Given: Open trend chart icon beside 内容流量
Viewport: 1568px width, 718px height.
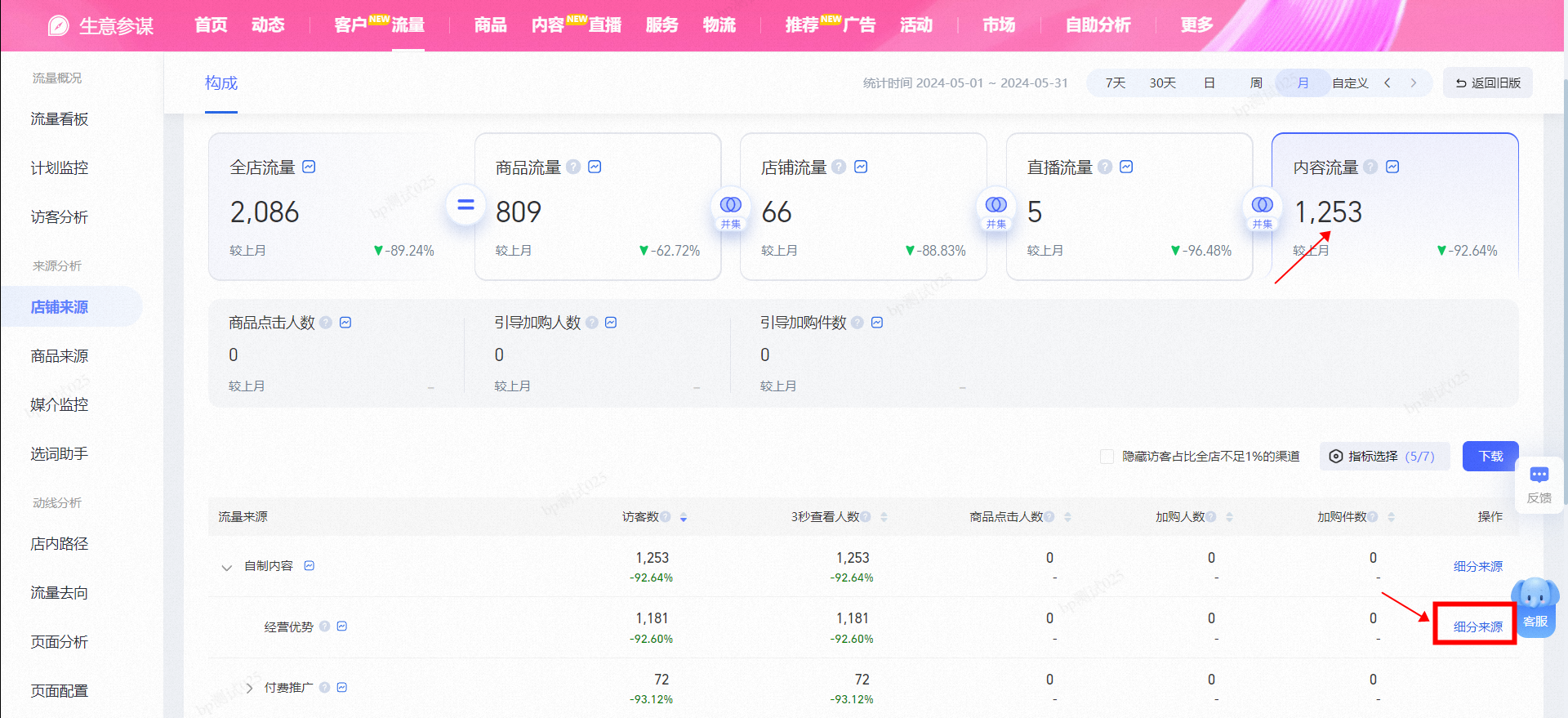Looking at the screenshot, I should pos(1392,167).
